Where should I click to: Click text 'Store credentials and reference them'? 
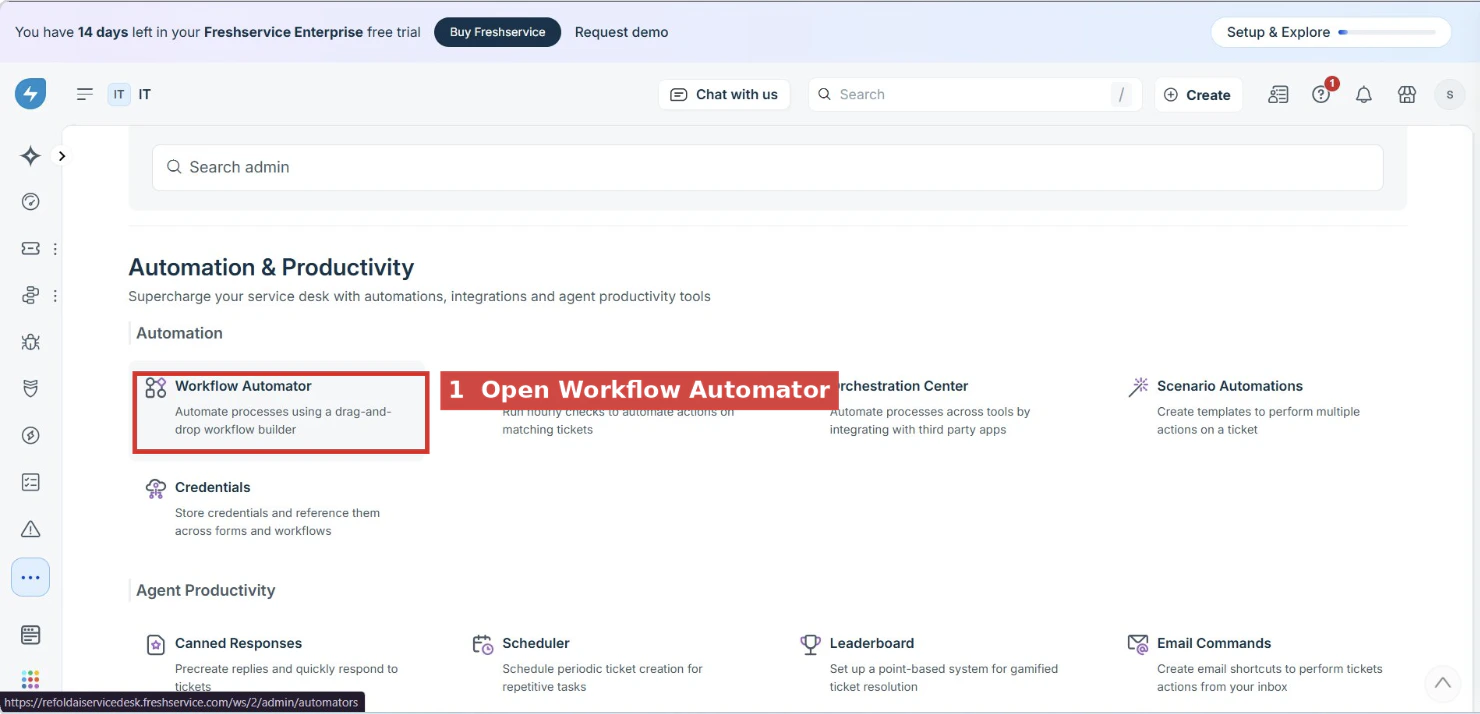point(277,513)
